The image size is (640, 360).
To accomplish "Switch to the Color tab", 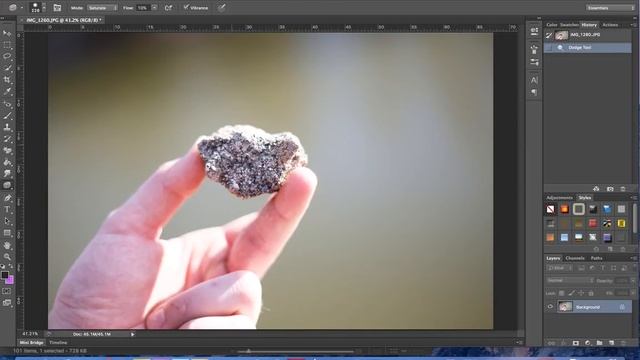I will click(552, 25).
